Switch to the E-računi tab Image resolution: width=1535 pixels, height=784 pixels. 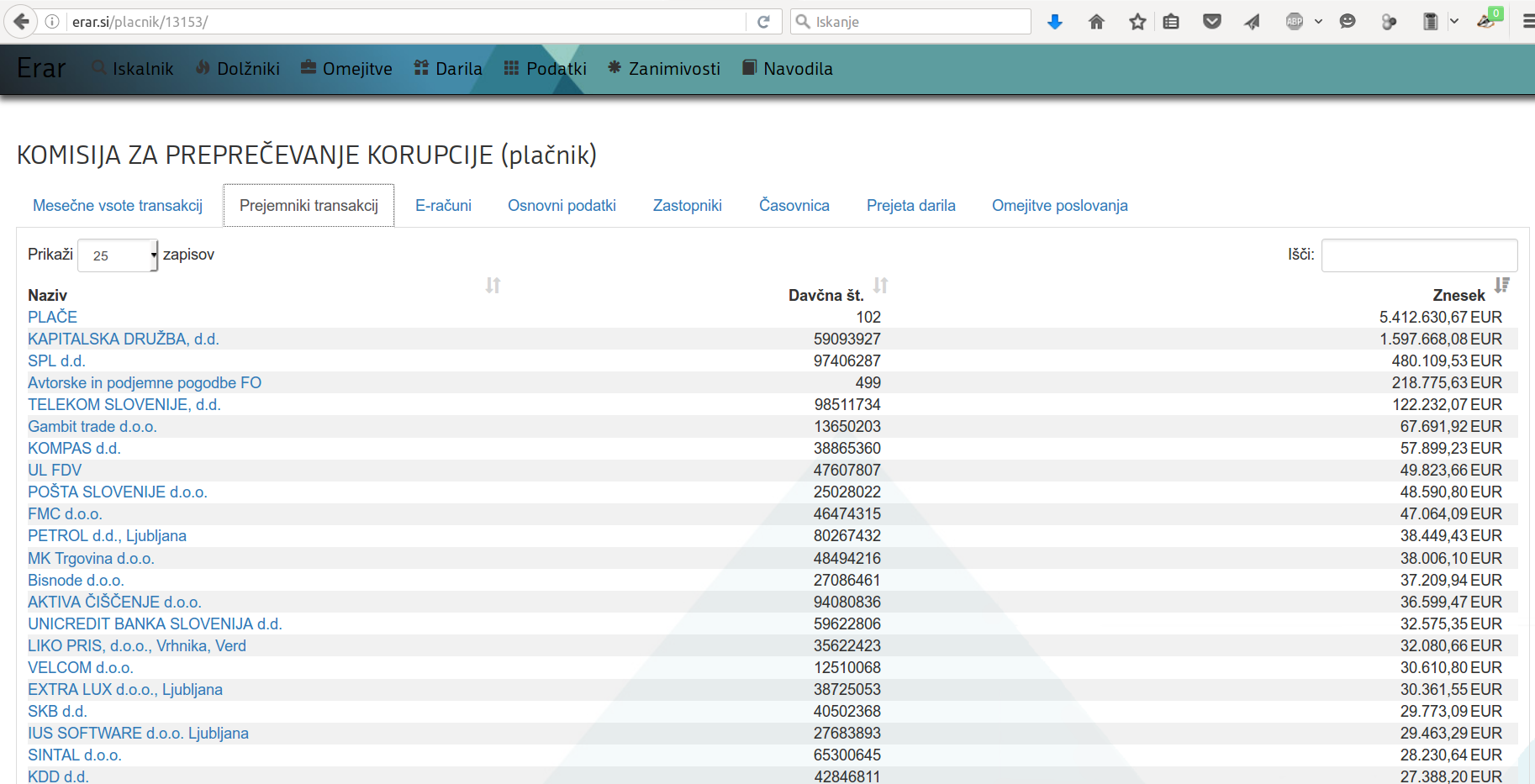coord(443,206)
